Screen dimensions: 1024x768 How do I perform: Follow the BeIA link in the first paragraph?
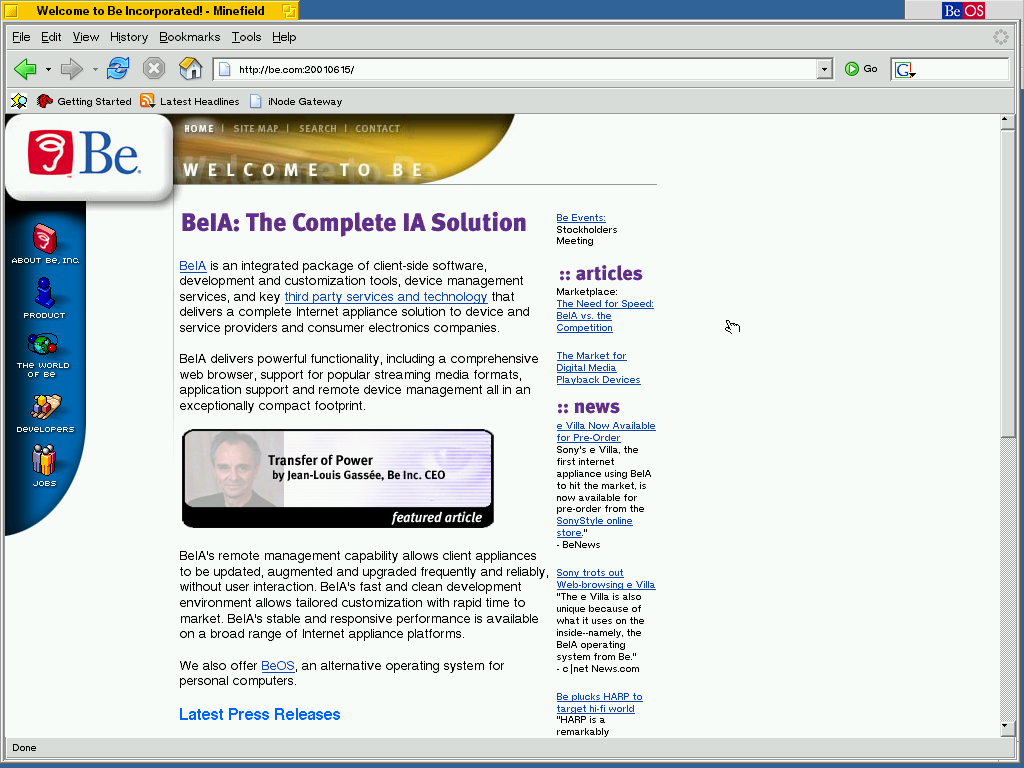(193, 266)
